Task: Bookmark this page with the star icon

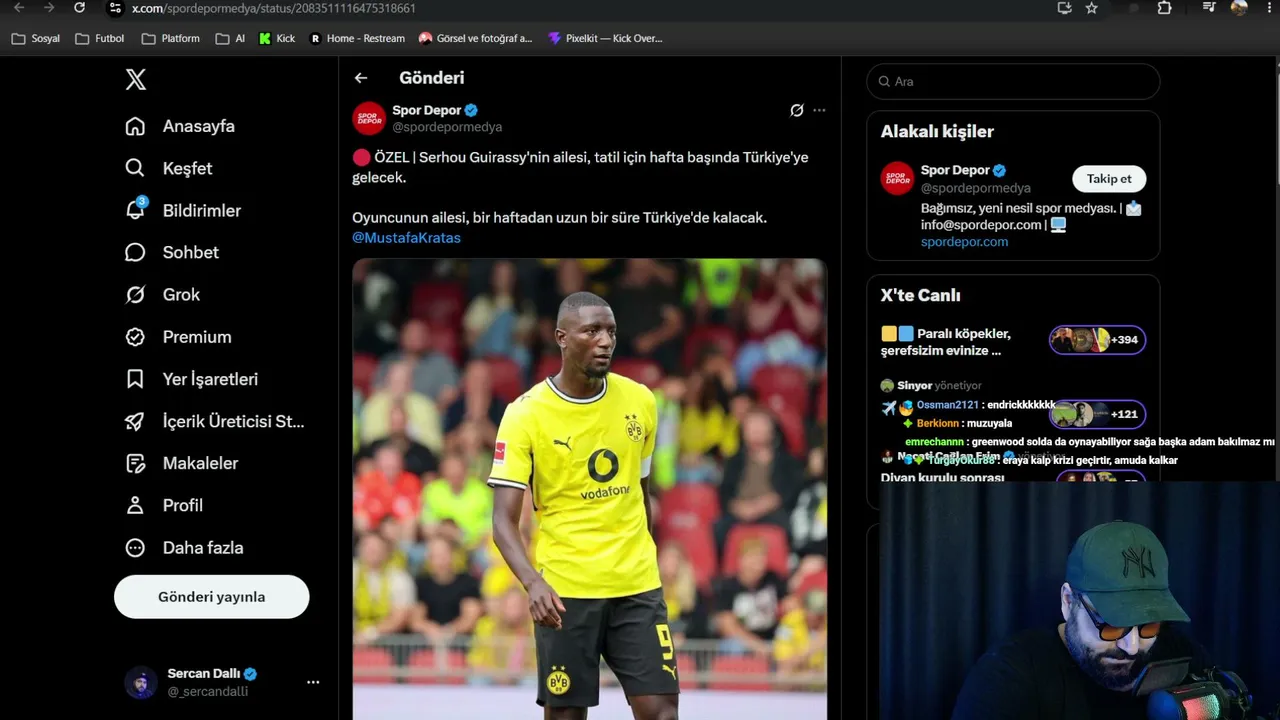Action: [x=1092, y=8]
